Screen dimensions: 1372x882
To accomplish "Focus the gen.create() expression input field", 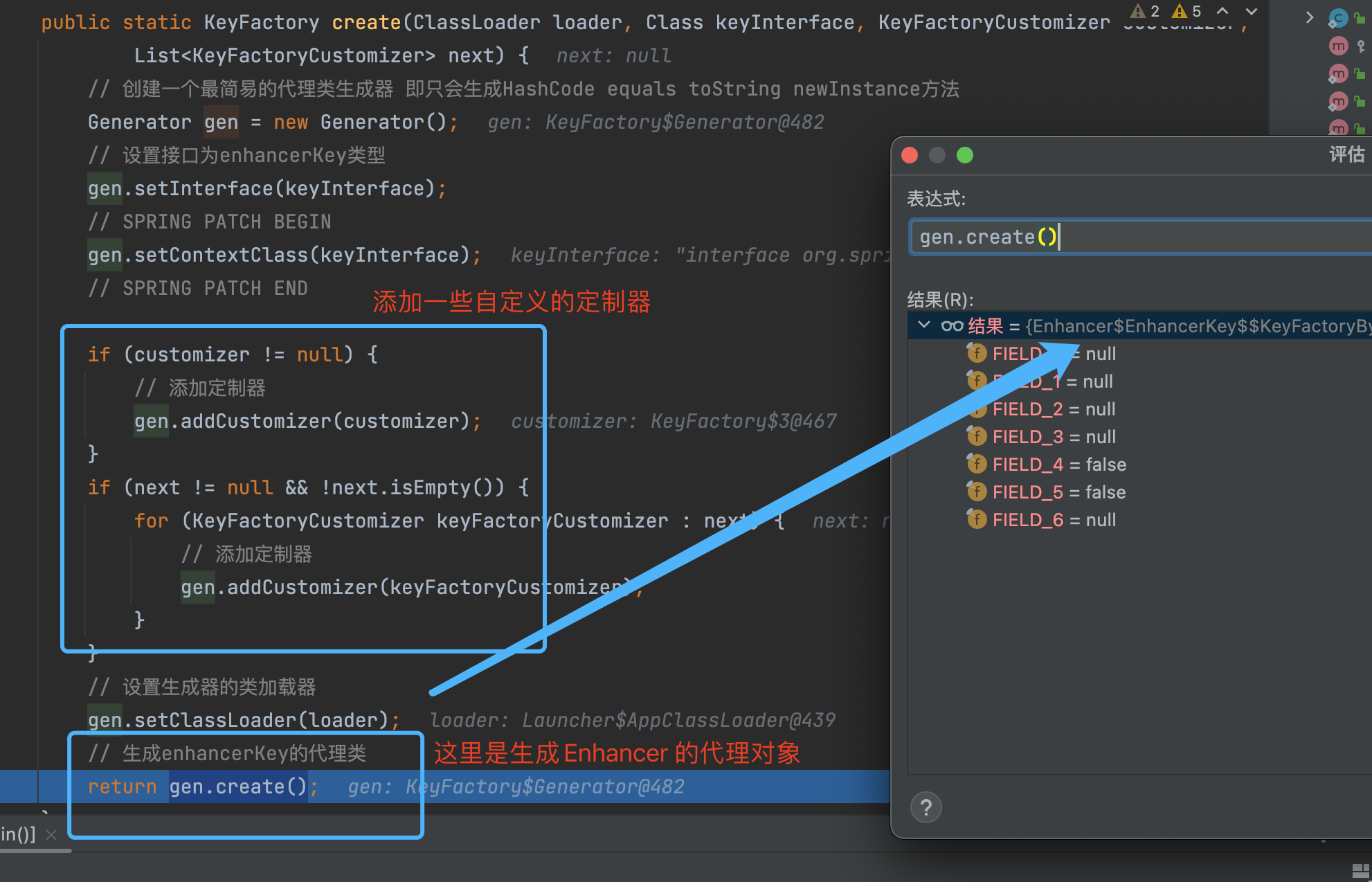I will (x=1141, y=237).
